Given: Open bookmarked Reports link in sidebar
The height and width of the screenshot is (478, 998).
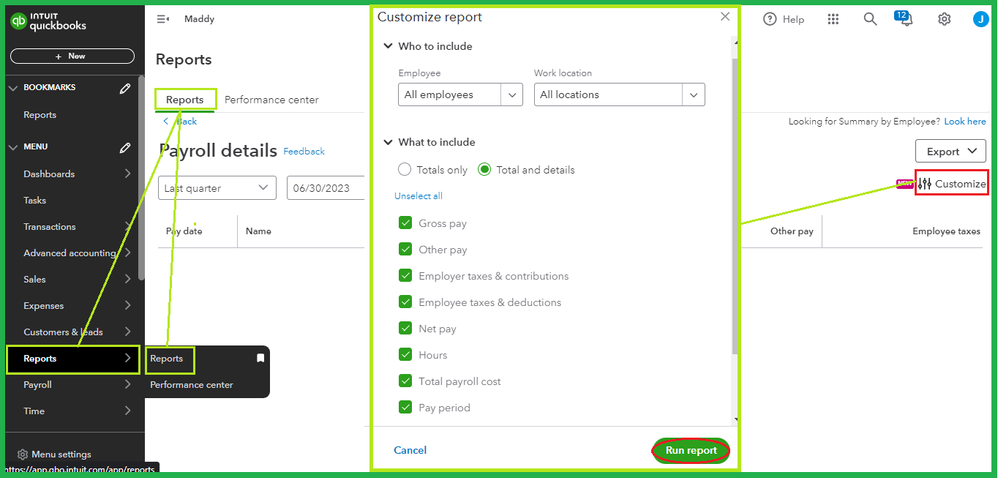Looking at the screenshot, I should [40, 115].
